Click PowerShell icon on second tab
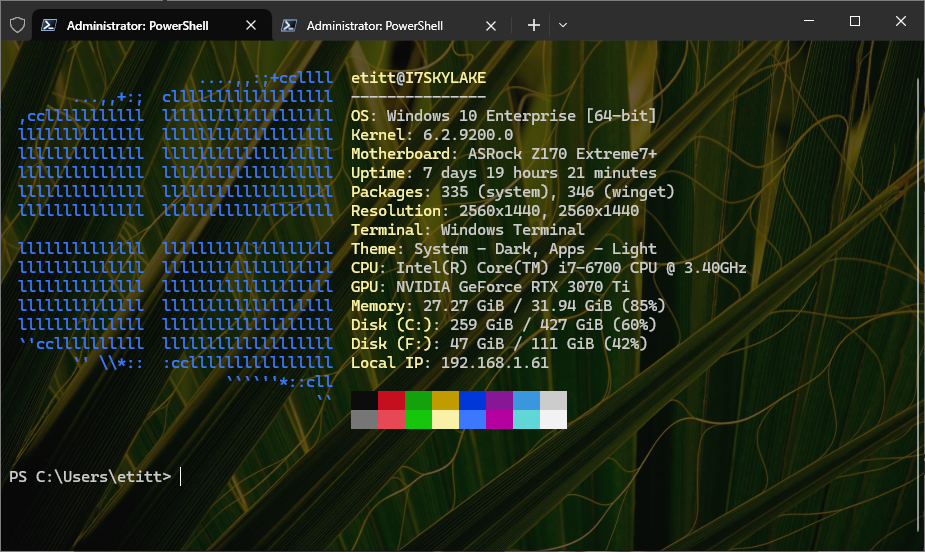The image size is (925, 552). pos(289,25)
